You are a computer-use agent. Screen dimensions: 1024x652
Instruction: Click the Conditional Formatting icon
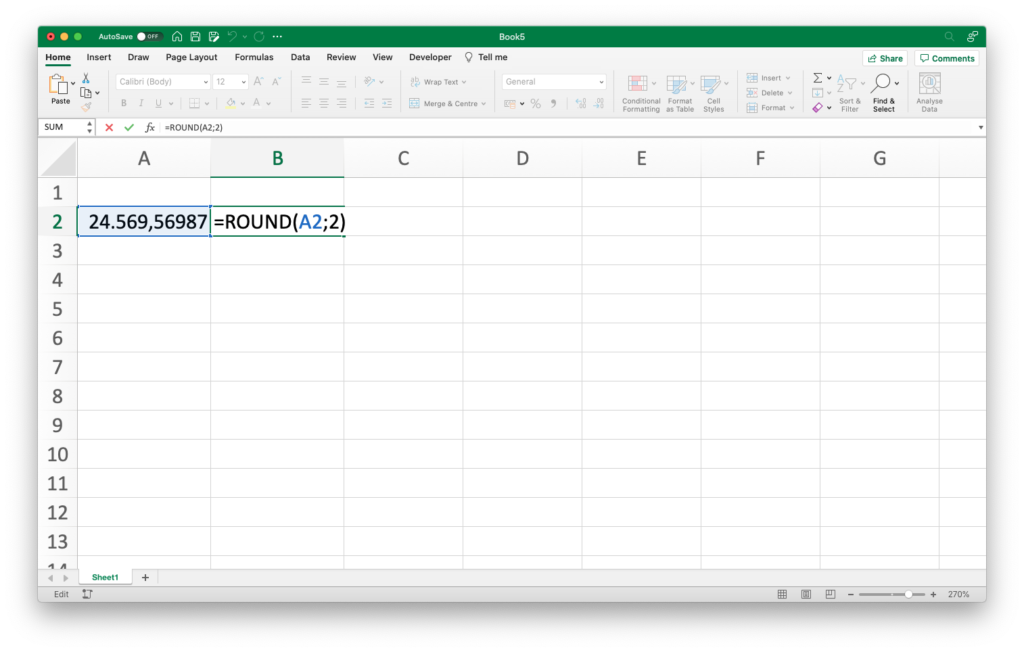click(641, 92)
